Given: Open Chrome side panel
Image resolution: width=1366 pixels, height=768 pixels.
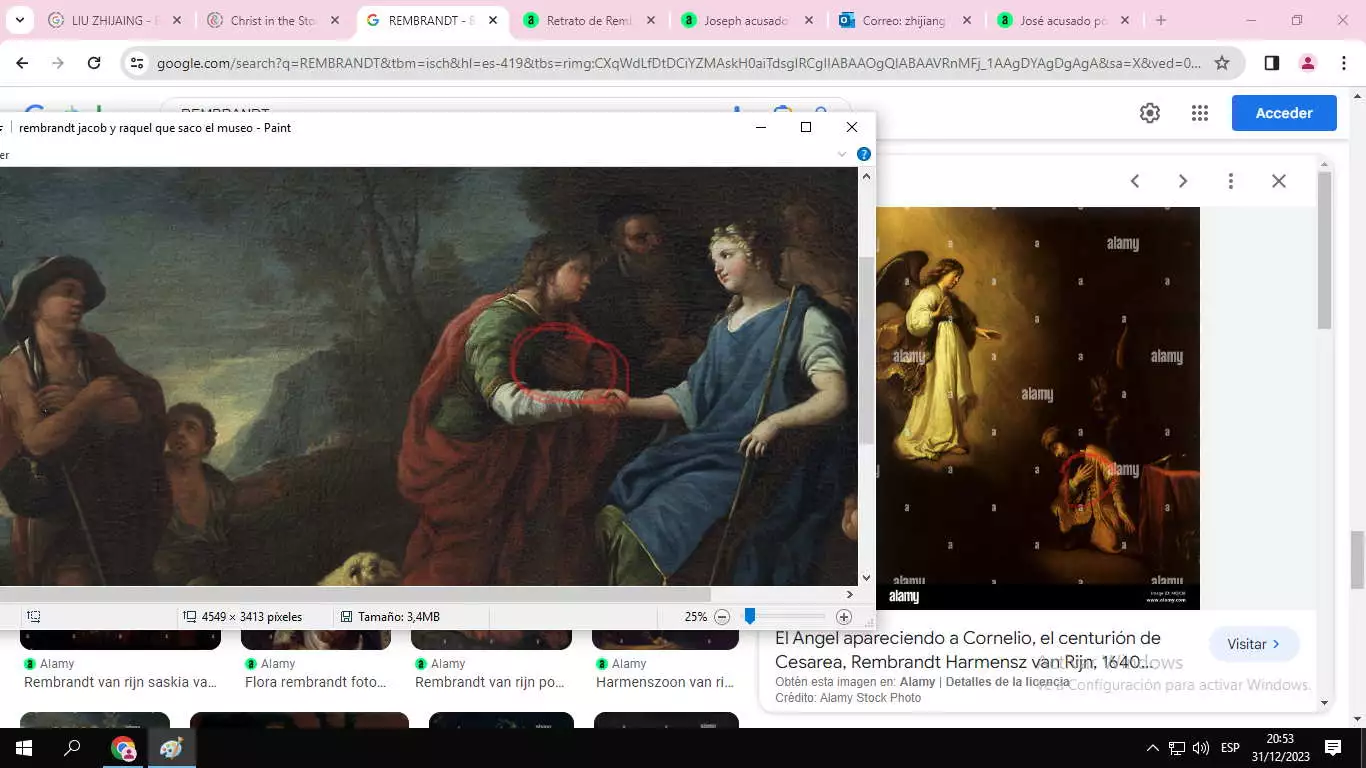Looking at the screenshot, I should (1271, 63).
